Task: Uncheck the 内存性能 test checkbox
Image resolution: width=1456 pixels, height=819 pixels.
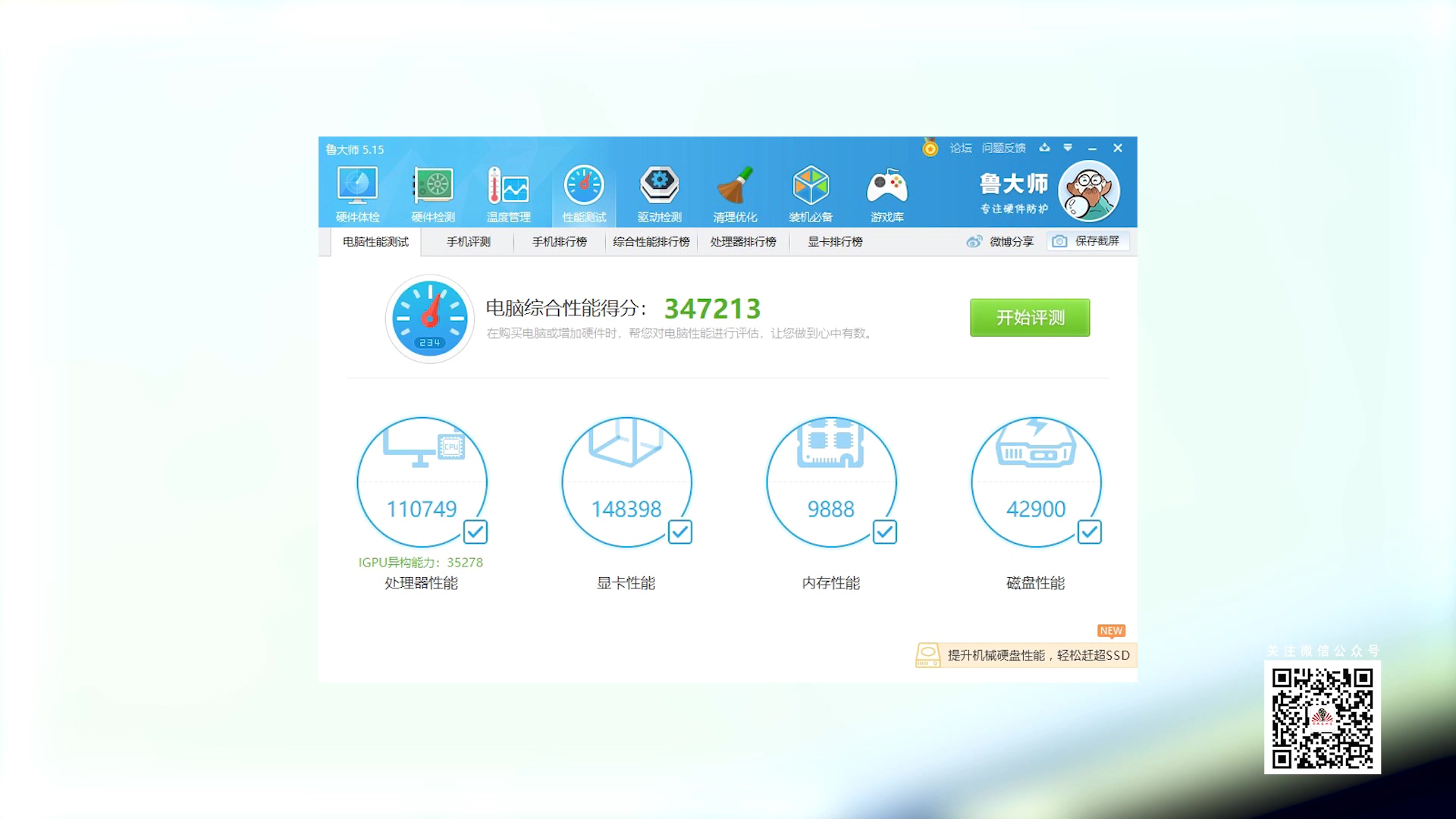Action: [x=885, y=532]
